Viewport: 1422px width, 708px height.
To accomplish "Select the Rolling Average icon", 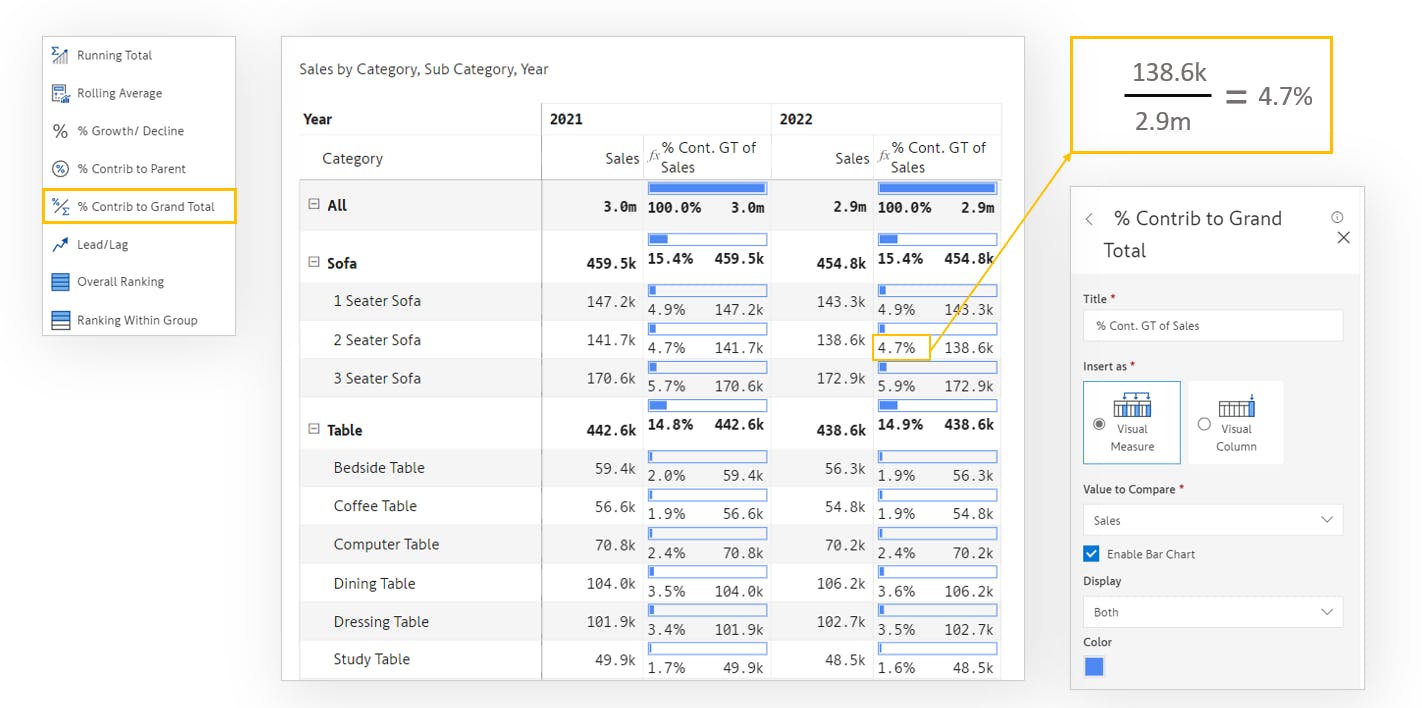I will (60, 93).
